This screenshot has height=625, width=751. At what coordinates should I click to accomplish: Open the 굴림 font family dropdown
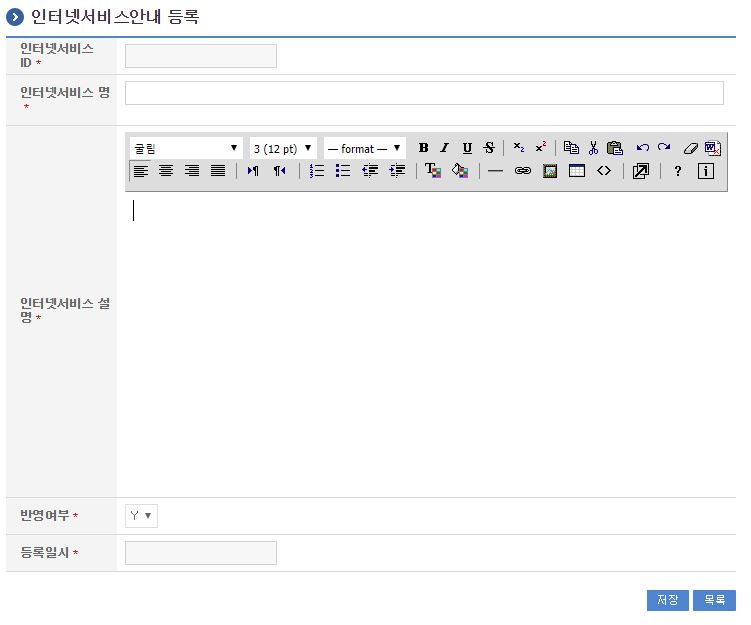(186, 148)
